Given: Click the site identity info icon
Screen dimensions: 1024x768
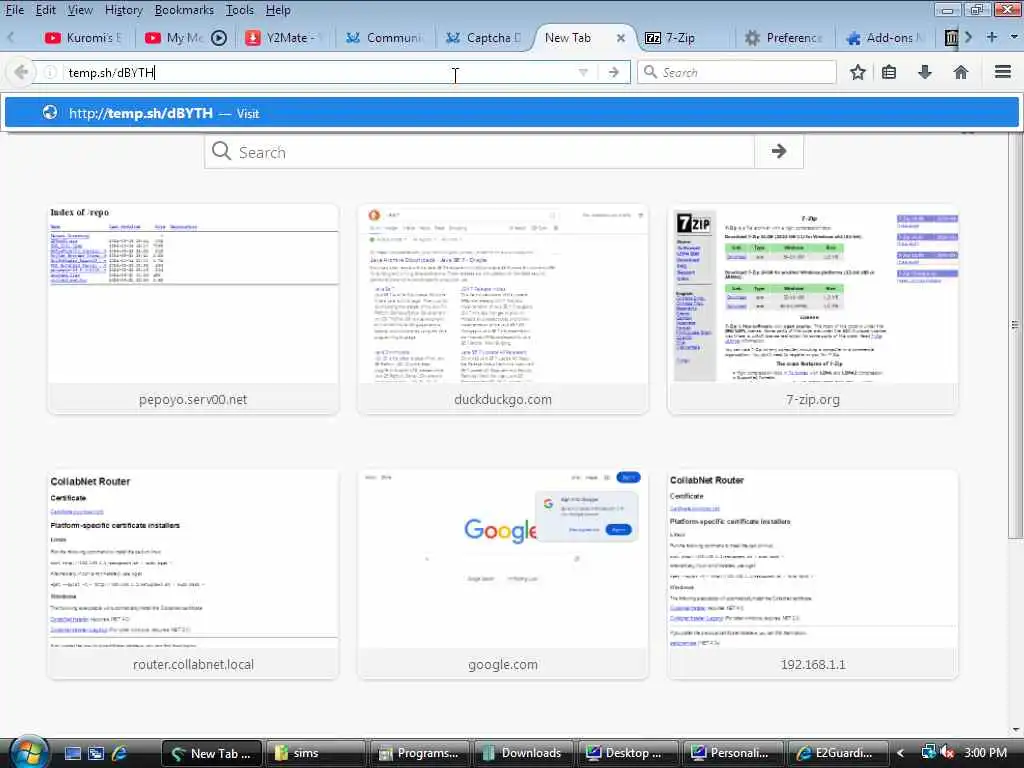Looking at the screenshot, I should (50, 72).
